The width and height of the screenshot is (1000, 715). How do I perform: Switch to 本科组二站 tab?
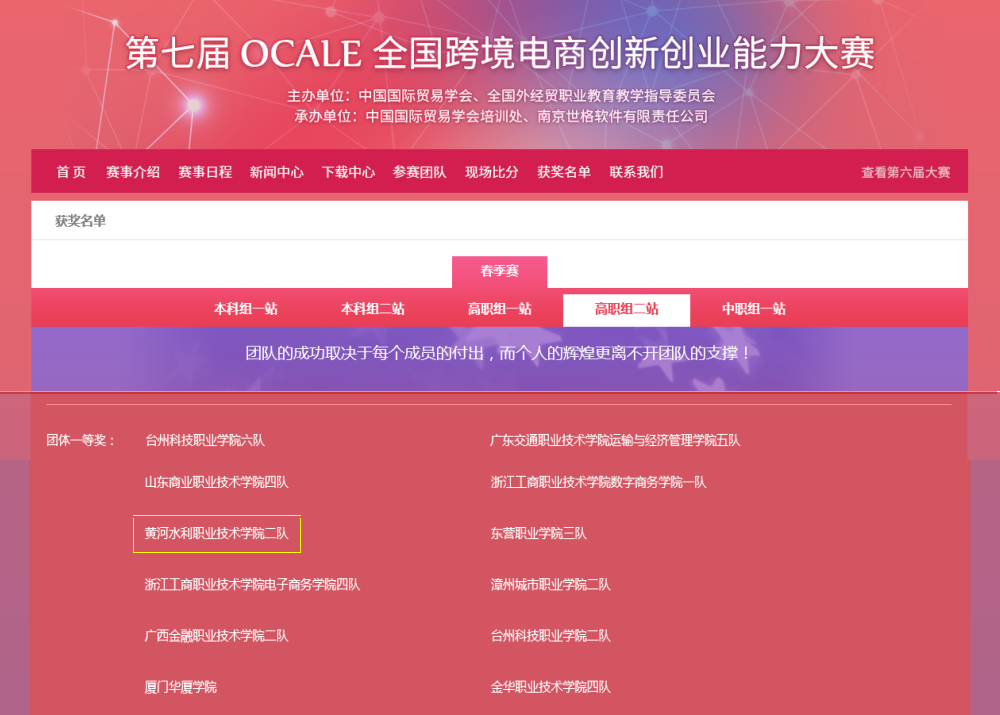coord(372,309)
